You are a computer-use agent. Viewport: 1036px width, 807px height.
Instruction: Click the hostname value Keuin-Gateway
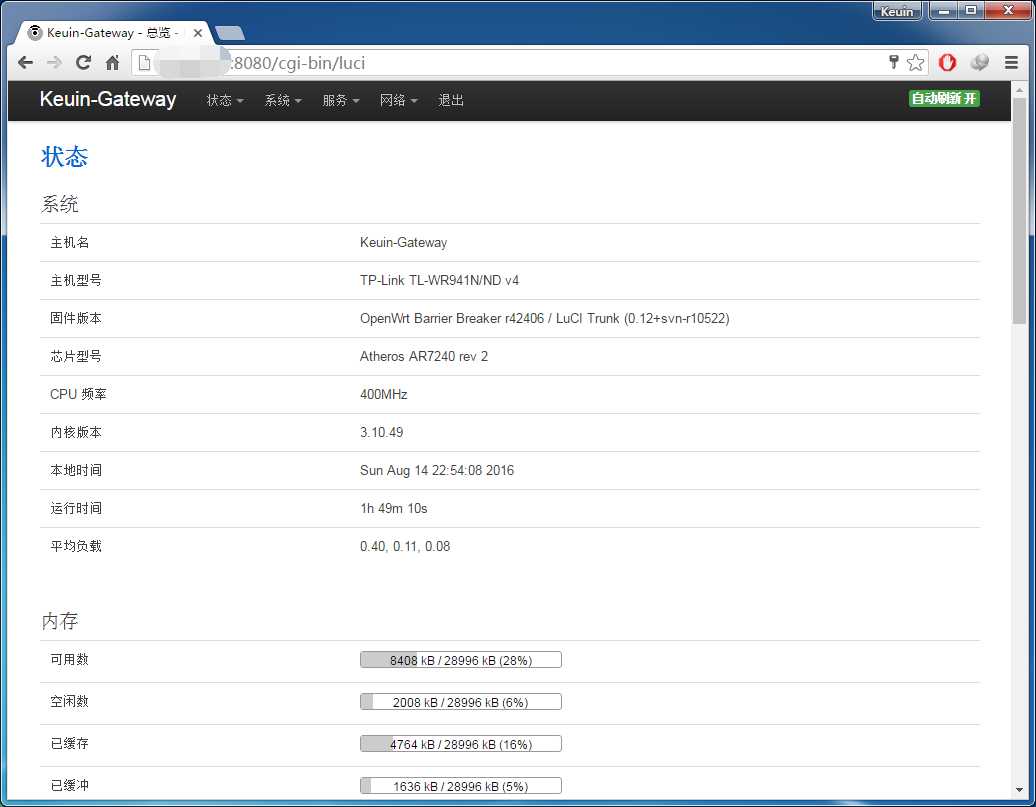point(403,243)
